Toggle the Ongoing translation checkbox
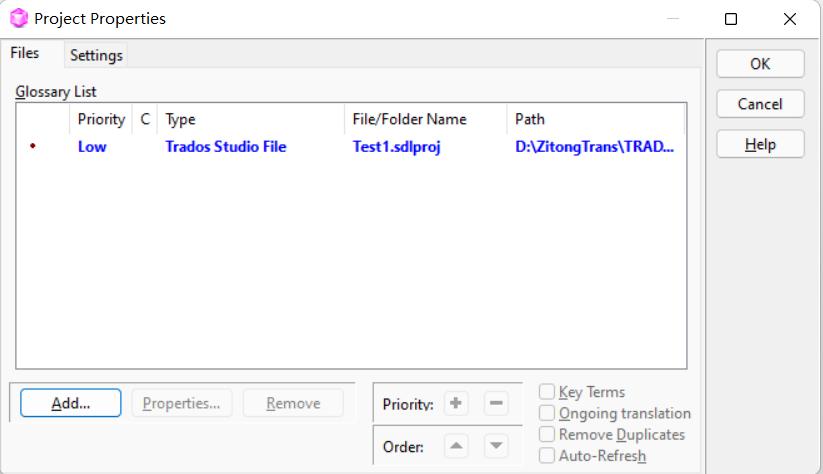Screen dimensions: 823x474 (x=547, y=413)
